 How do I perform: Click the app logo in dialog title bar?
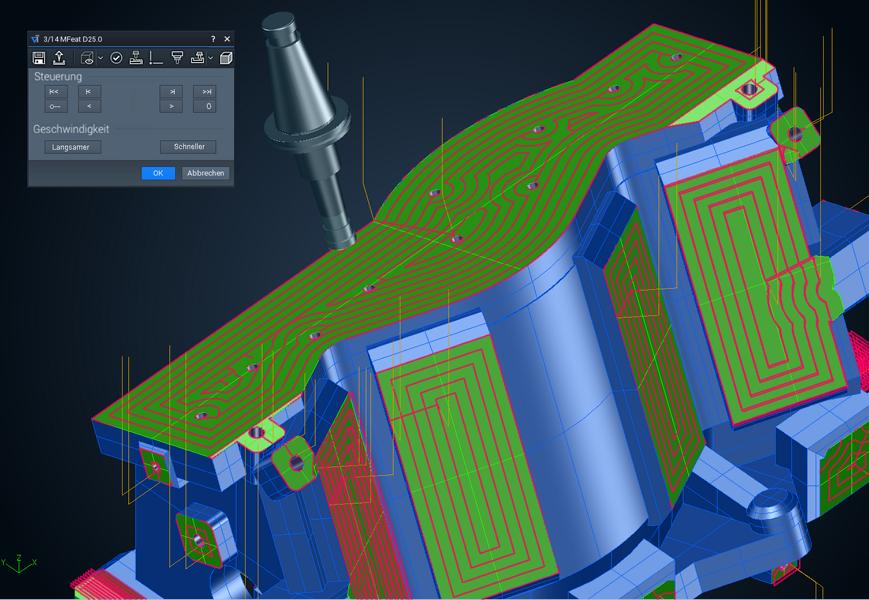(x=35, y=39)
